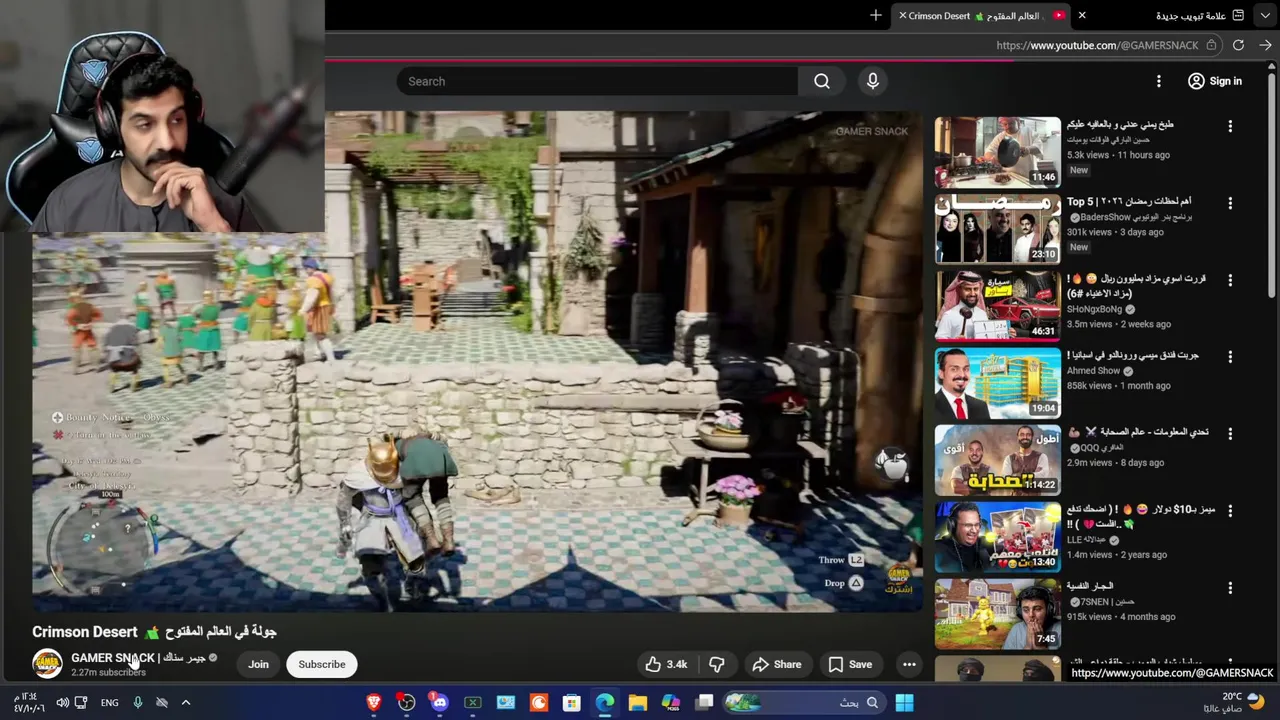Image resolution: width=1280 pixels, height=720 pixels.
Task: Share the Crimson Desert video
Action: (777, 664)
